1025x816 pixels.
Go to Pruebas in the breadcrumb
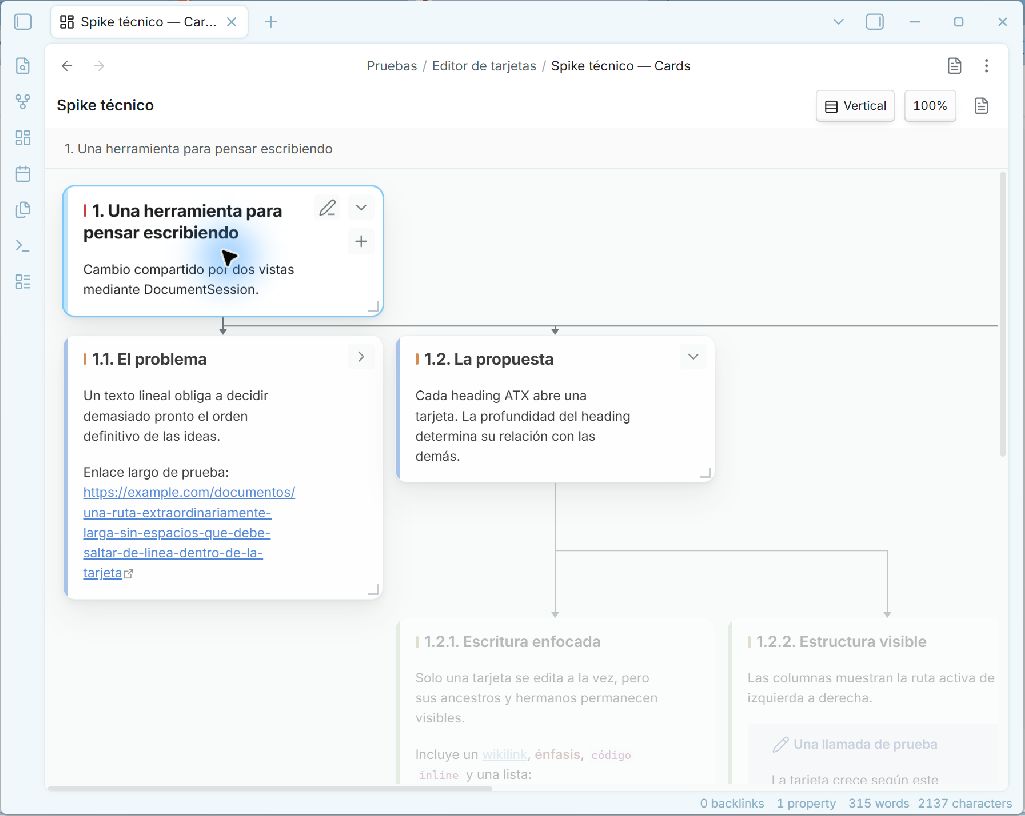(x=392, y=65)
